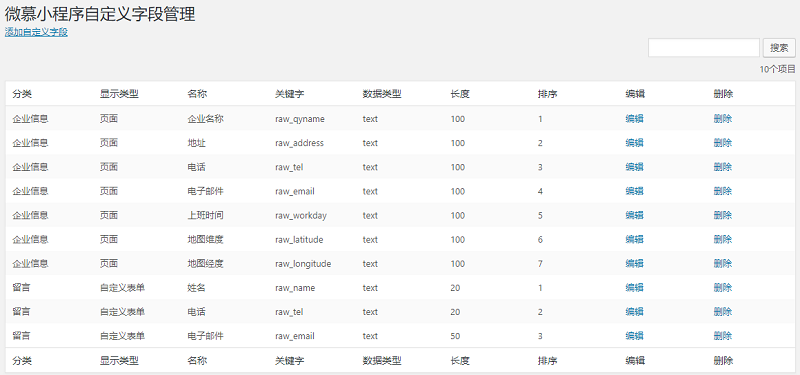Delete the raw_latitude field row
The image size is (800, 375).
[x=722, y=239]
